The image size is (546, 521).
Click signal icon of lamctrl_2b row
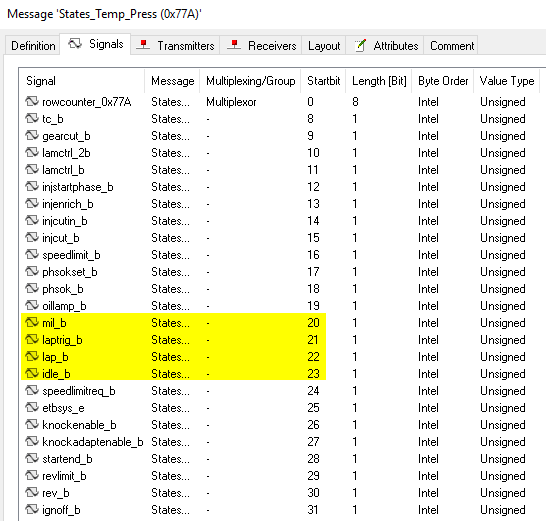[32, 153]
